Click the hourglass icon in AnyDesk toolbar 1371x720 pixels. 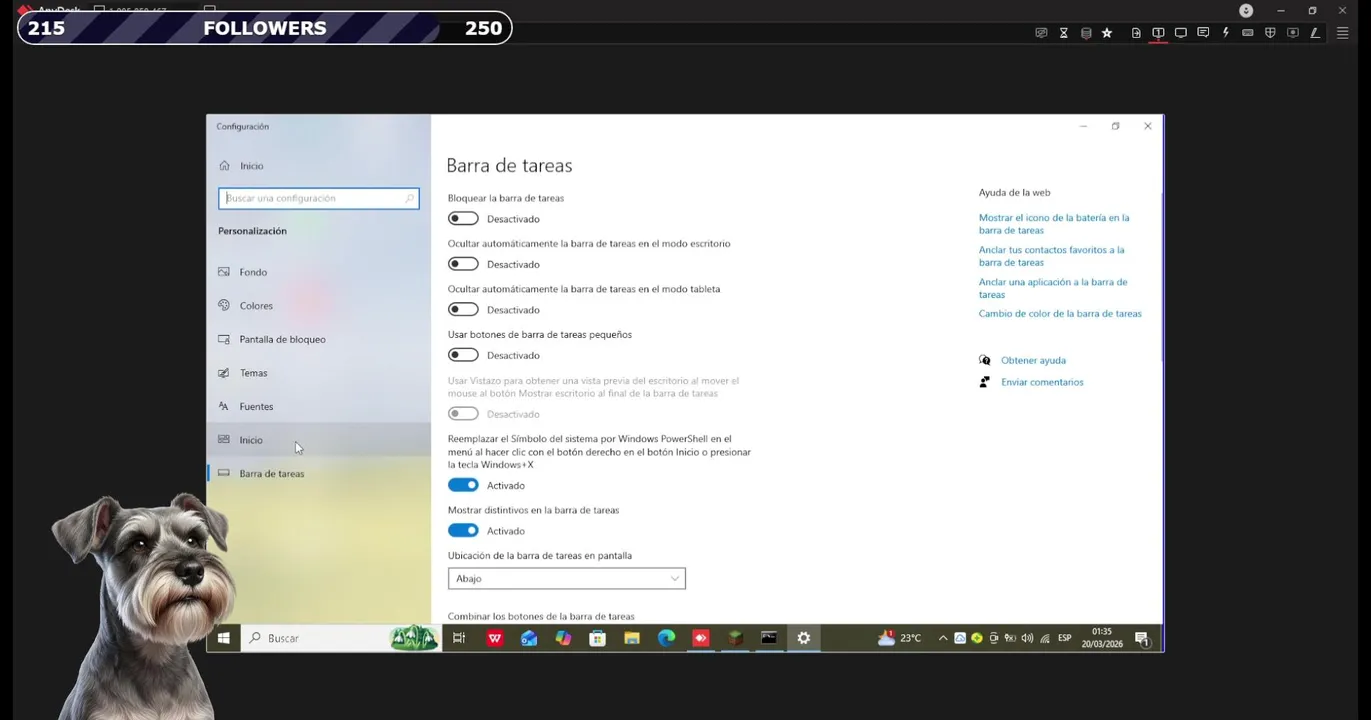(x=1064, y=33)
